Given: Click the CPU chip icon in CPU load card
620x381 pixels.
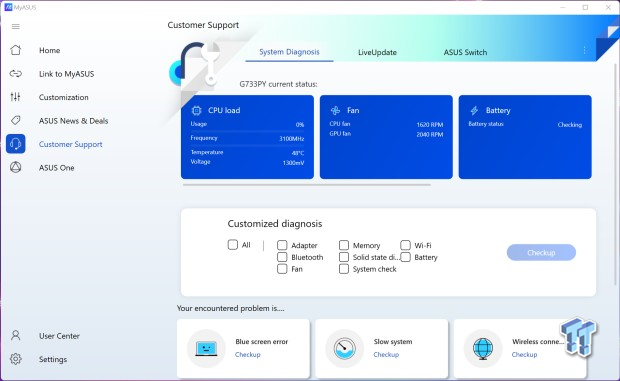Looking at the screenshot, I should coord(197,110).
